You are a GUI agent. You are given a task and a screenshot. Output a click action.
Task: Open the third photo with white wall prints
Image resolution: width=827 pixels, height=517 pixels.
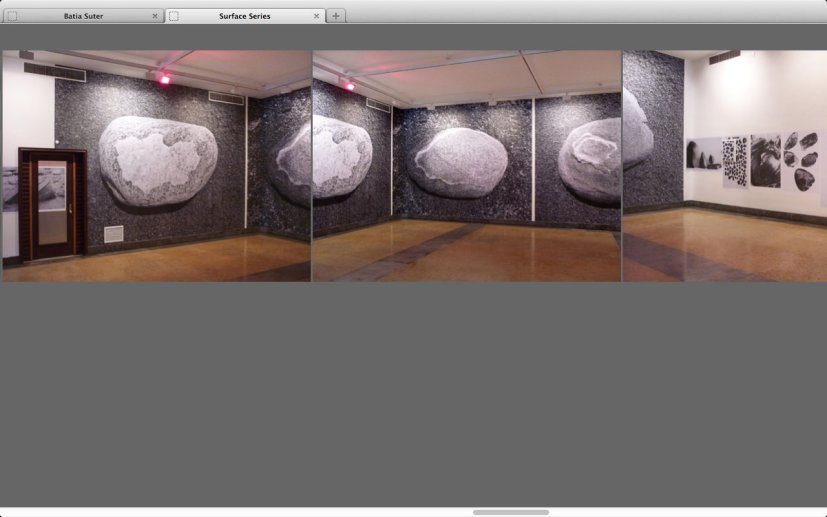pyautogui.click(x=725, y=166)
